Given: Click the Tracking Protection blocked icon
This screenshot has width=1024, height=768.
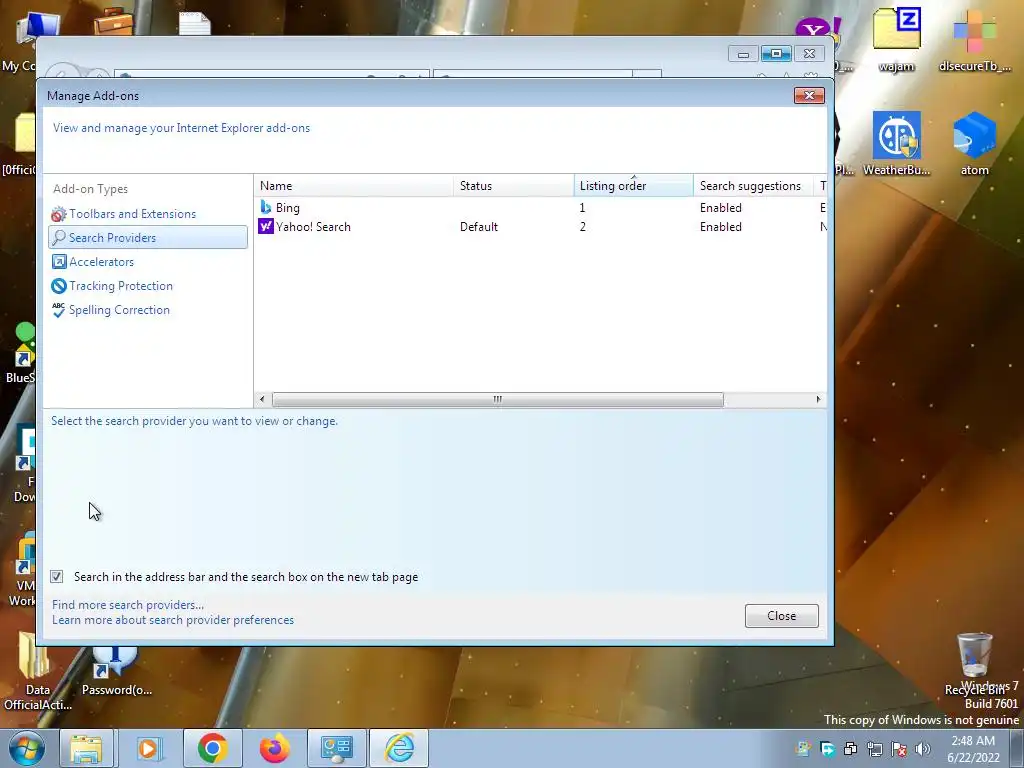Looking at the screenshot, I should (x=59, y=286).
